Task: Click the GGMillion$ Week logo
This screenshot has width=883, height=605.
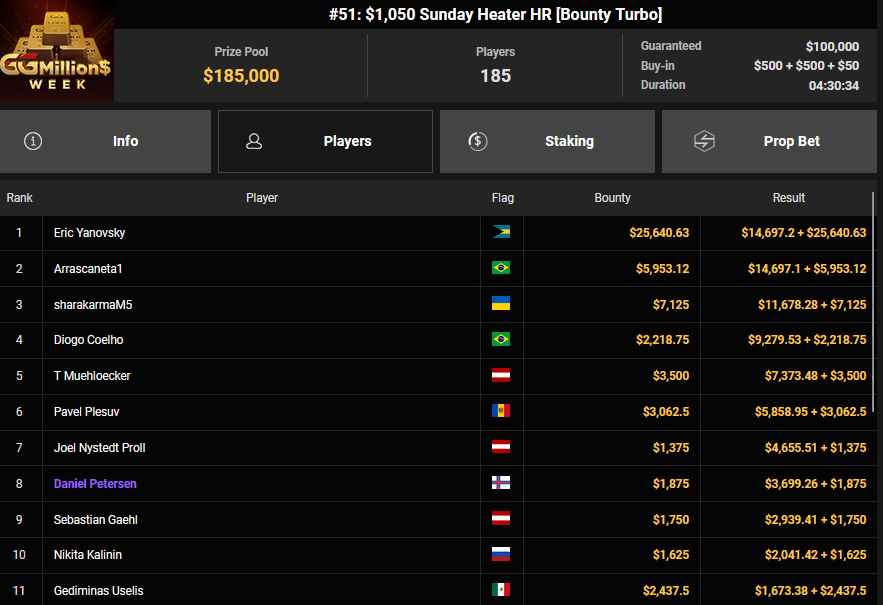Action: point(57,52)
